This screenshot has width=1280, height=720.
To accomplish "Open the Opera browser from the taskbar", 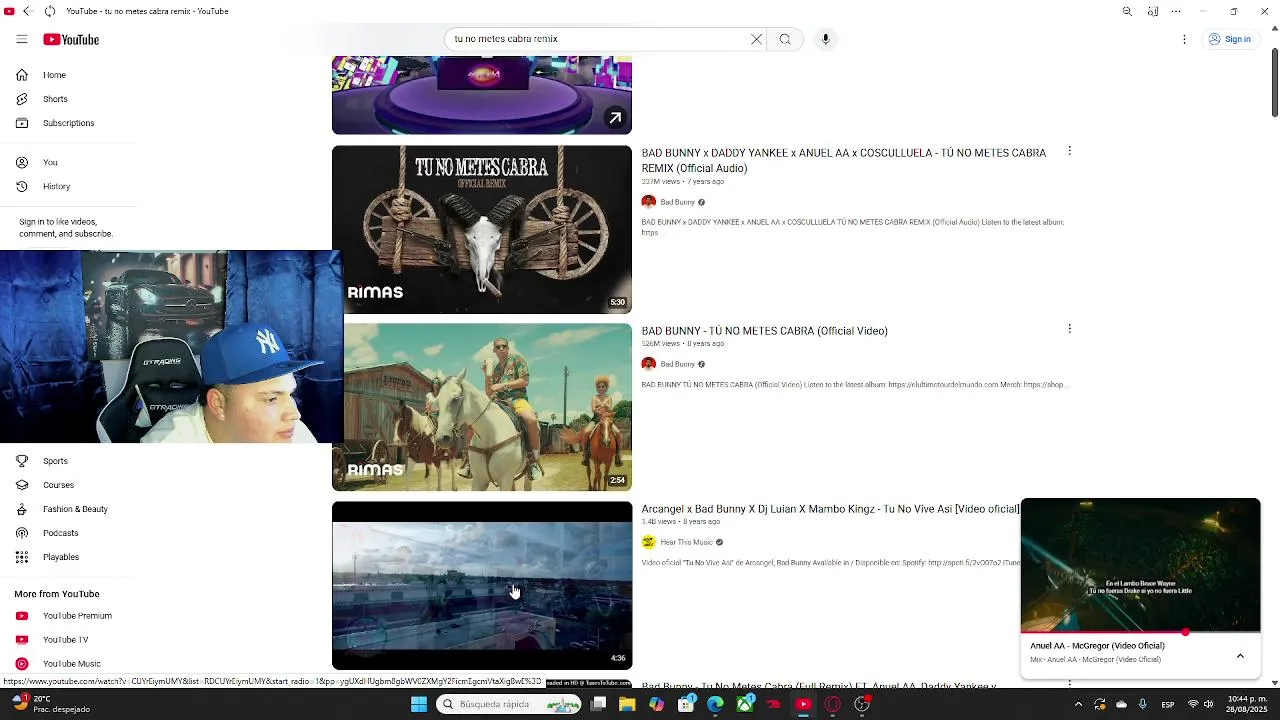I will pyautogui.click(x=832, y=705).
